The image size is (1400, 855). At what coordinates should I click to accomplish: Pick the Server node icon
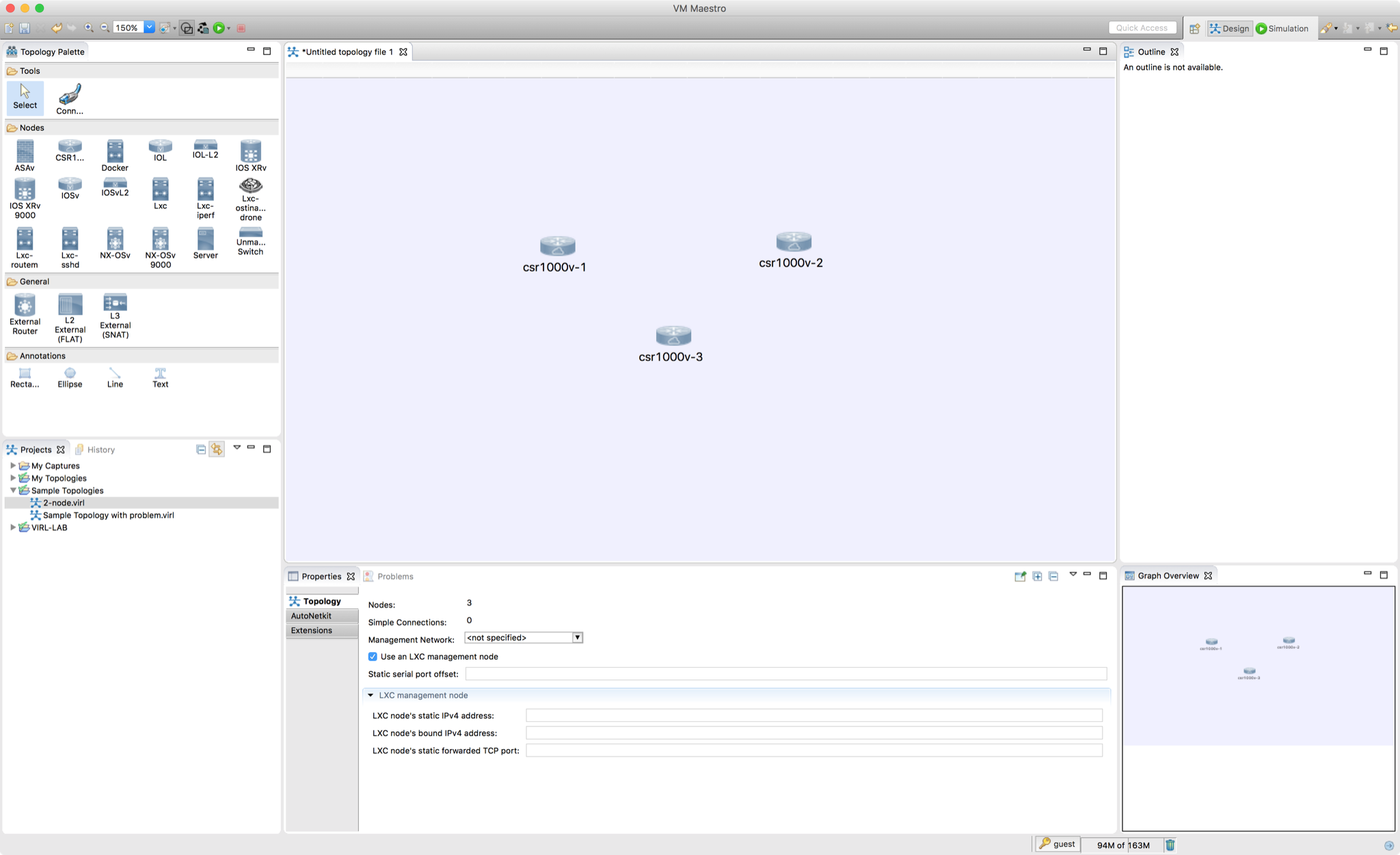pos(205,243)
